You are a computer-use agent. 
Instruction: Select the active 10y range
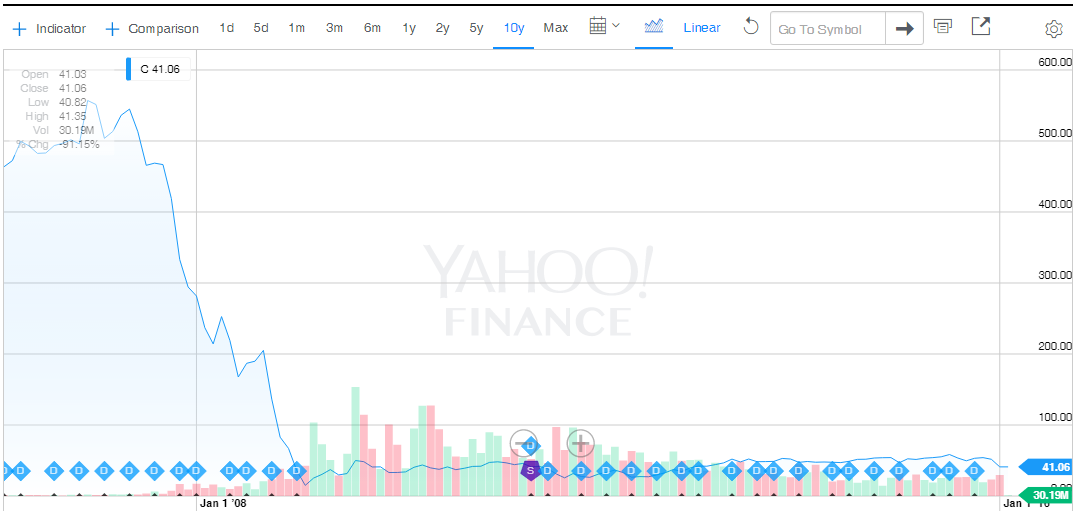pos(514,28)
